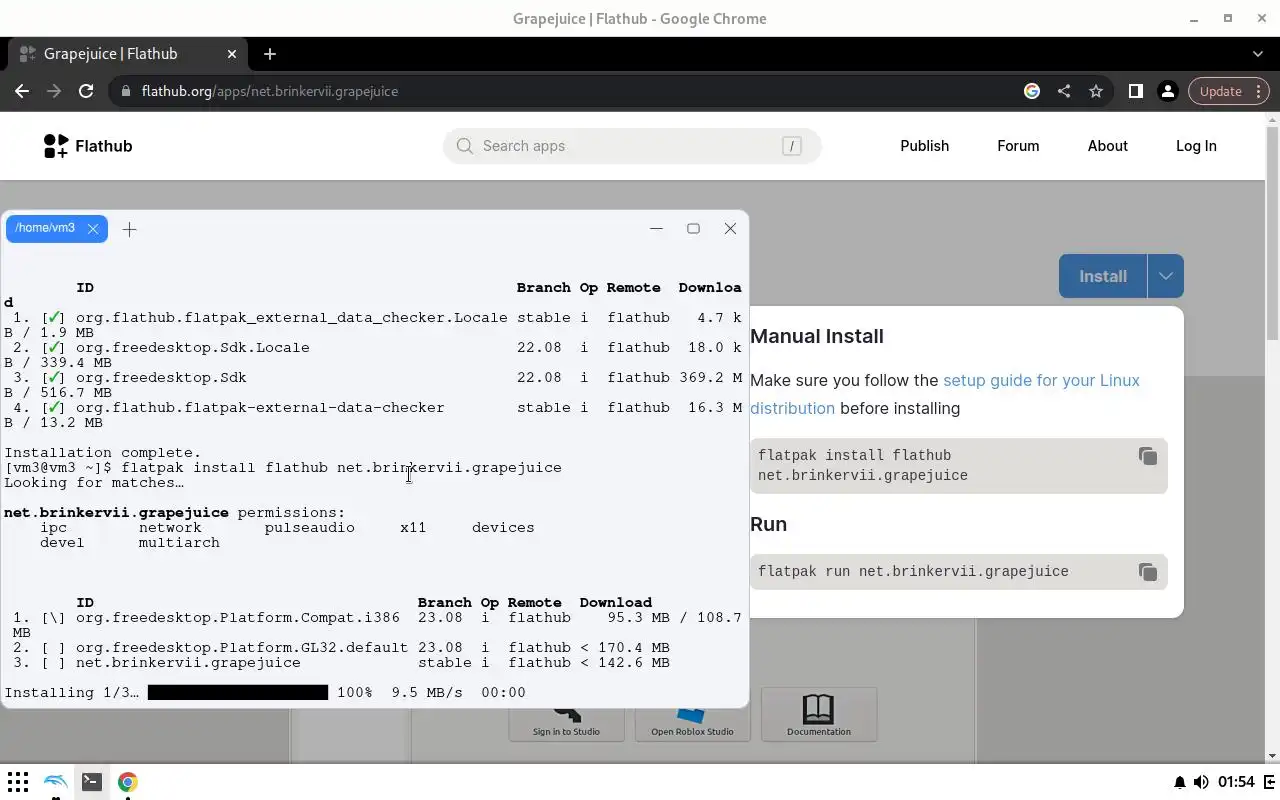
Task: Maximize the terminal window
Action: click(x=693, y=228)
